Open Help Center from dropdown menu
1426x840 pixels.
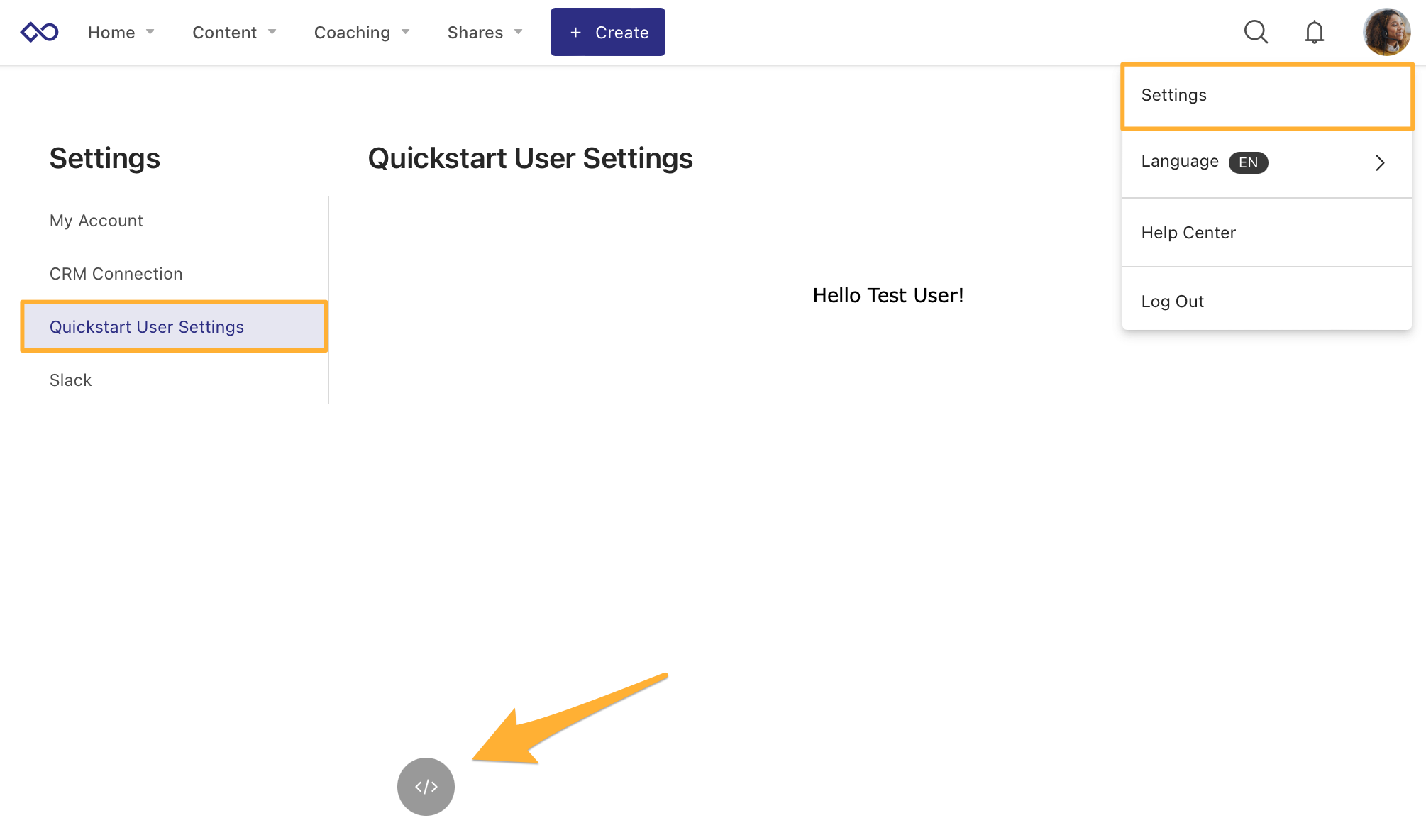tap(1188, 232)
